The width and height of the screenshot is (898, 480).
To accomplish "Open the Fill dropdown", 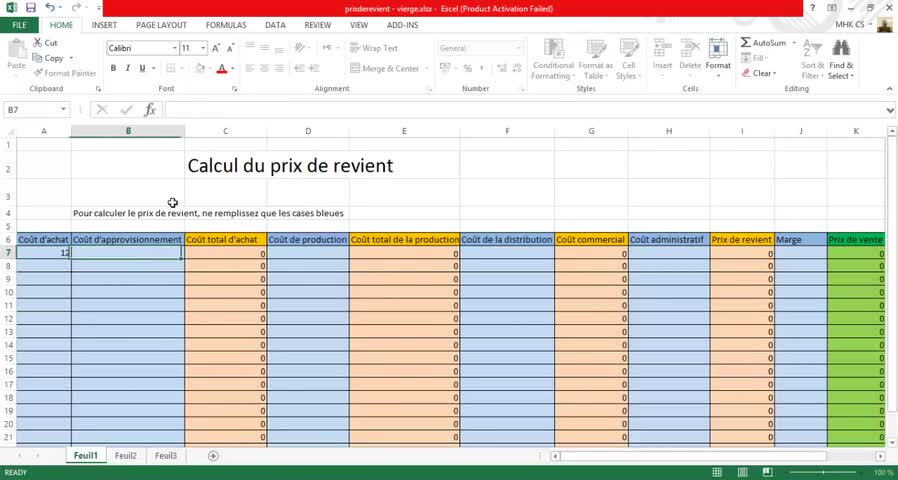I will click(x=754, y=58).
